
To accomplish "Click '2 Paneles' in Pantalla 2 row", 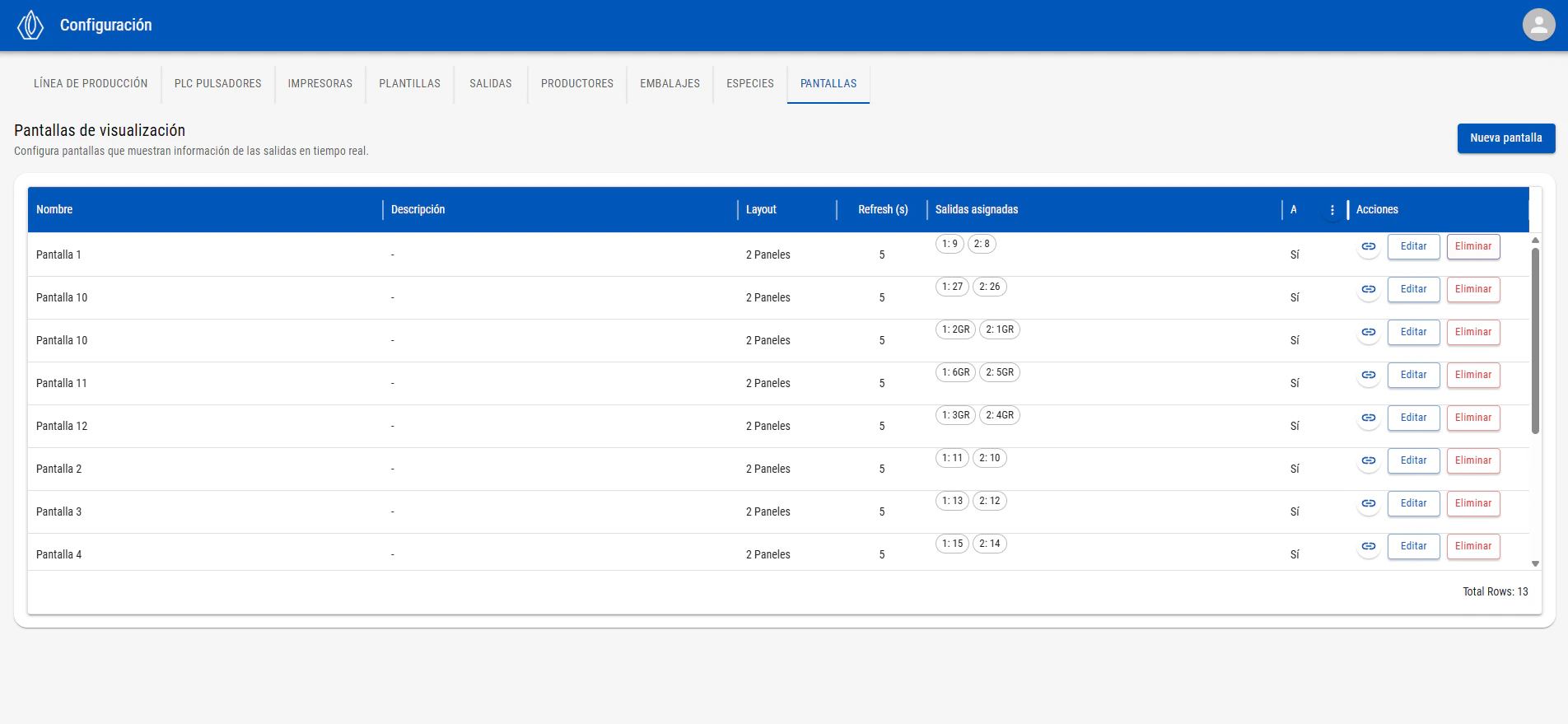I will [768, 469].
